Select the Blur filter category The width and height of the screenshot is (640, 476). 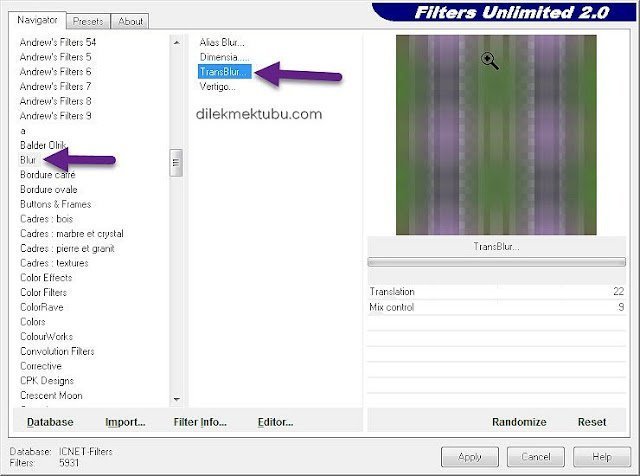coord(28,160)
